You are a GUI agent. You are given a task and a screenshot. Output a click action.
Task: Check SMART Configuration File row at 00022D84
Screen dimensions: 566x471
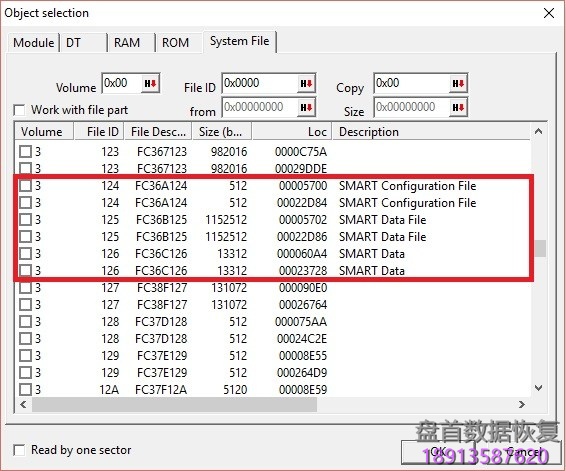[x=25, y=202]
